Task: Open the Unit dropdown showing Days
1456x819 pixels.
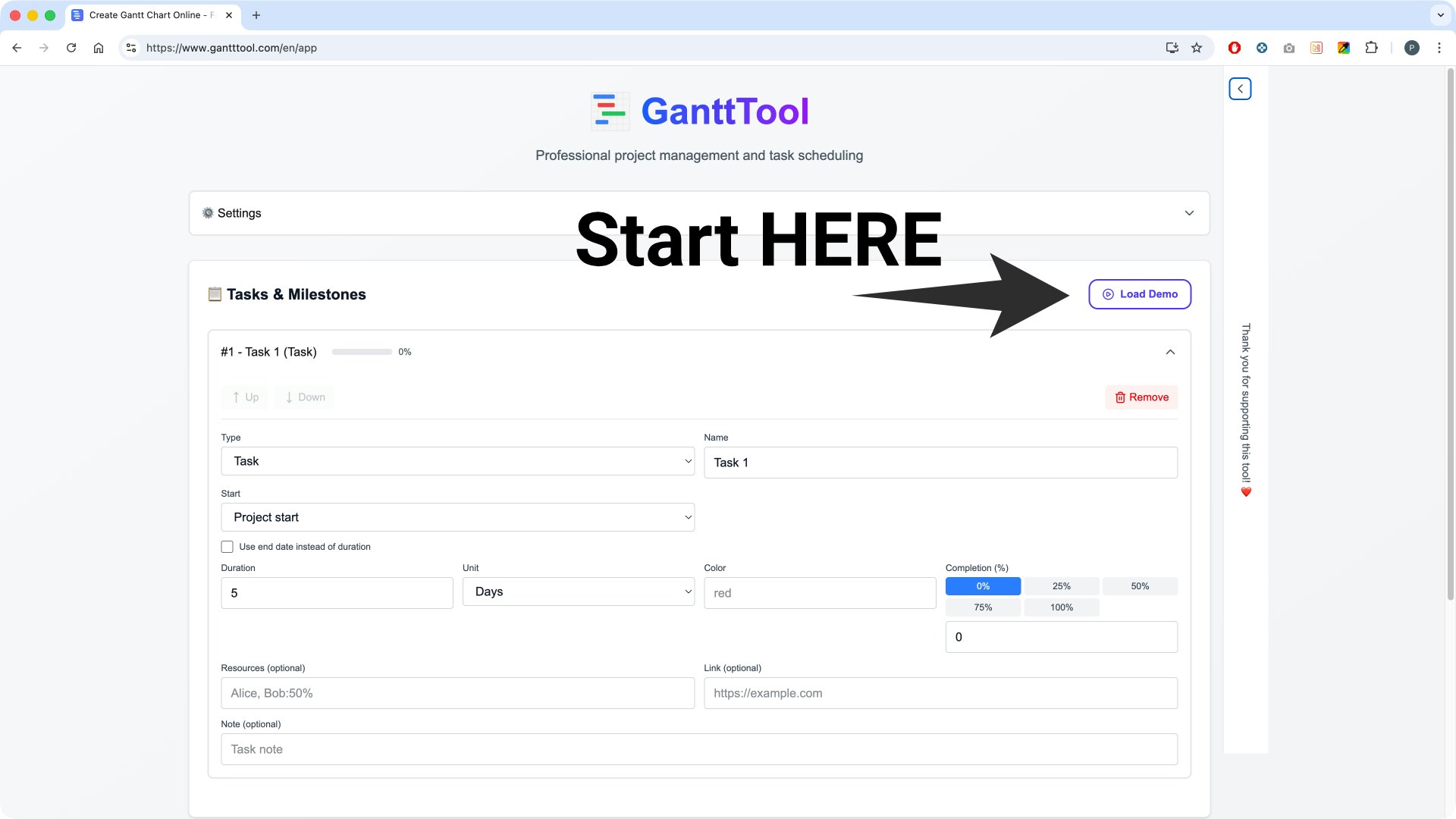Action: point(578,591)
